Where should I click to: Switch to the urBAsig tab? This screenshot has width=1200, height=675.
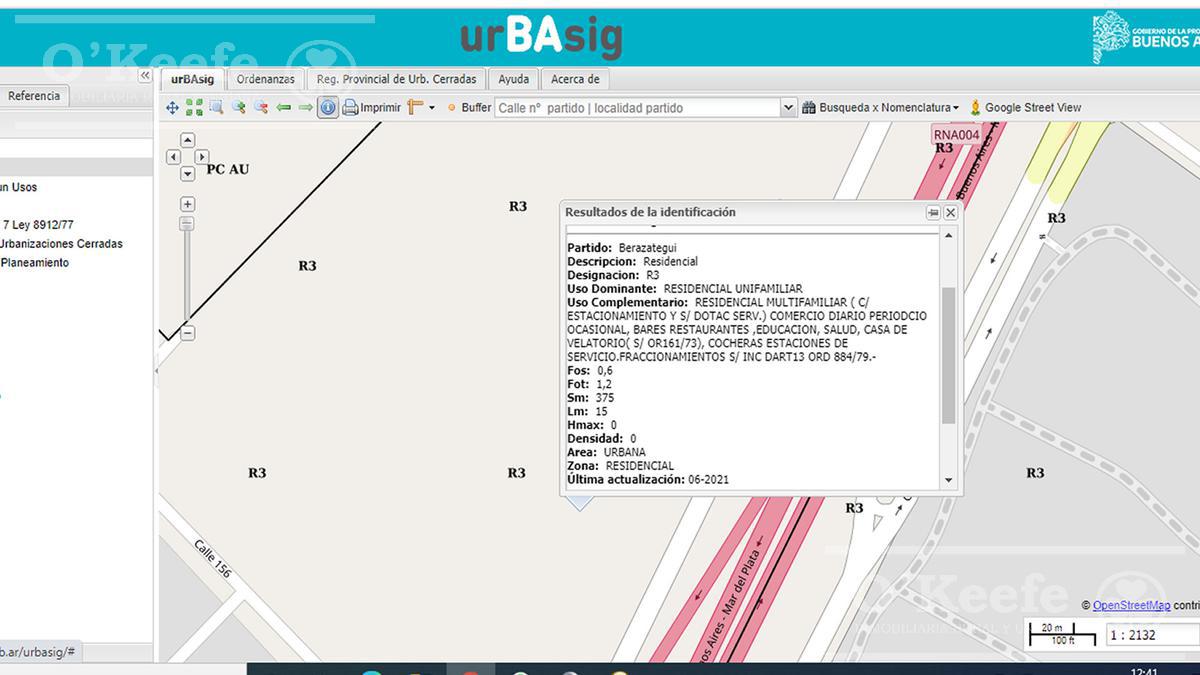192,79
